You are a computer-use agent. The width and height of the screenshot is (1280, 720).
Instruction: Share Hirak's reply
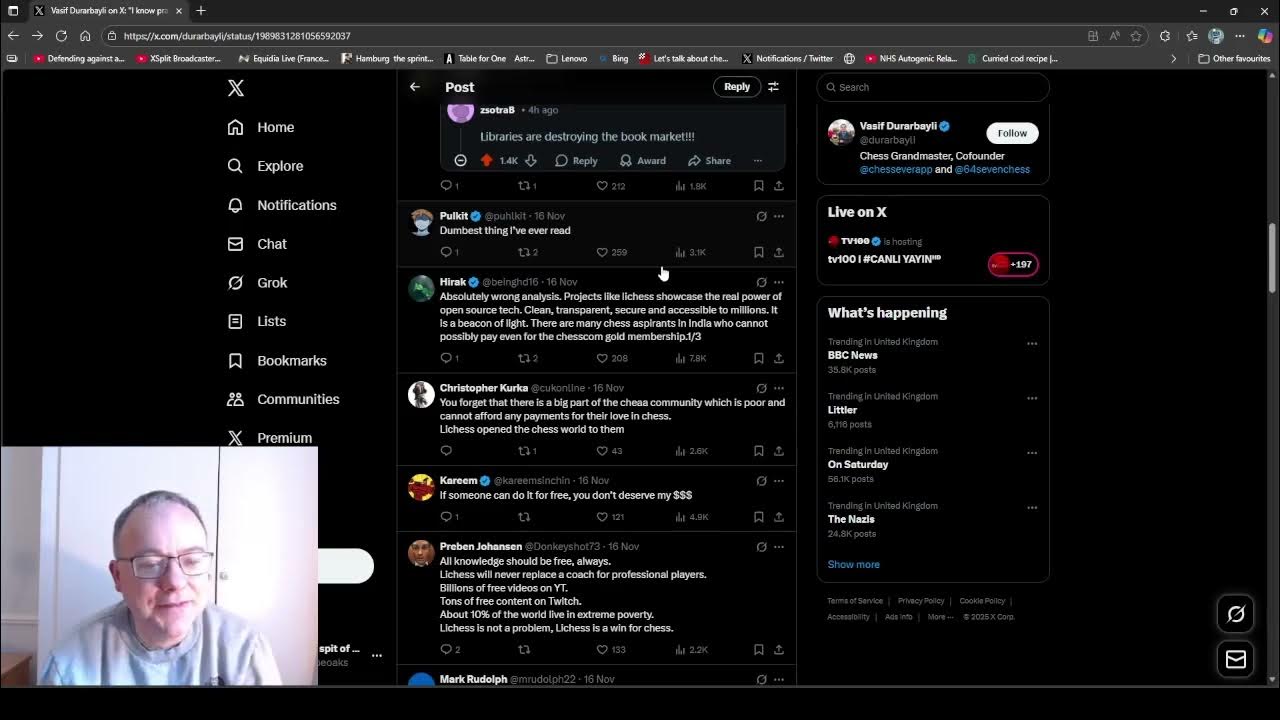click(779, 358)
